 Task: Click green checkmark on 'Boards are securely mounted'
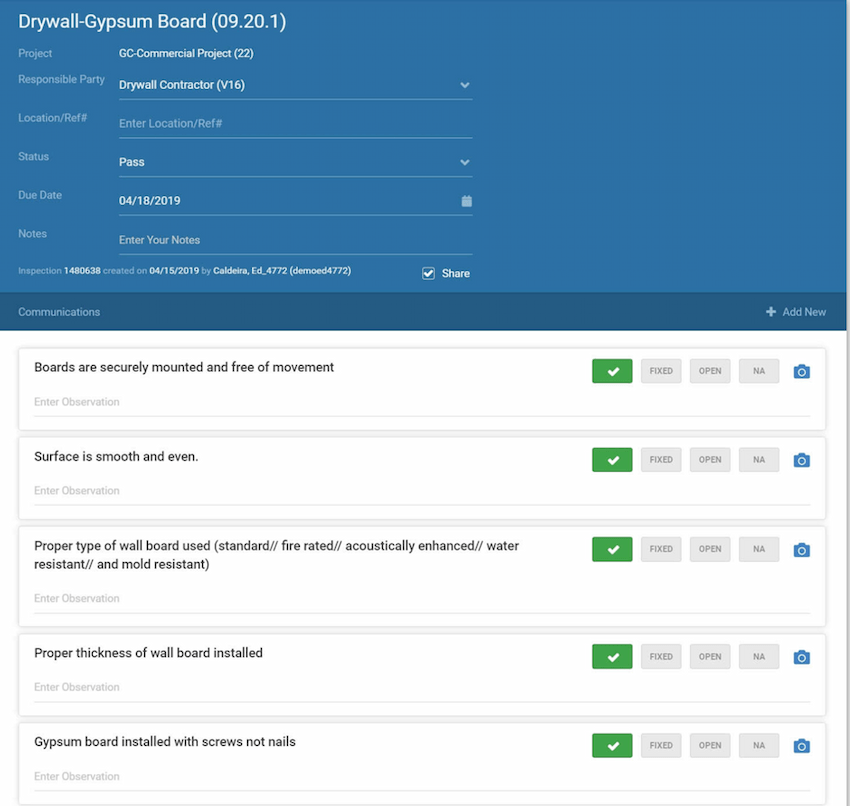[611, 371]
